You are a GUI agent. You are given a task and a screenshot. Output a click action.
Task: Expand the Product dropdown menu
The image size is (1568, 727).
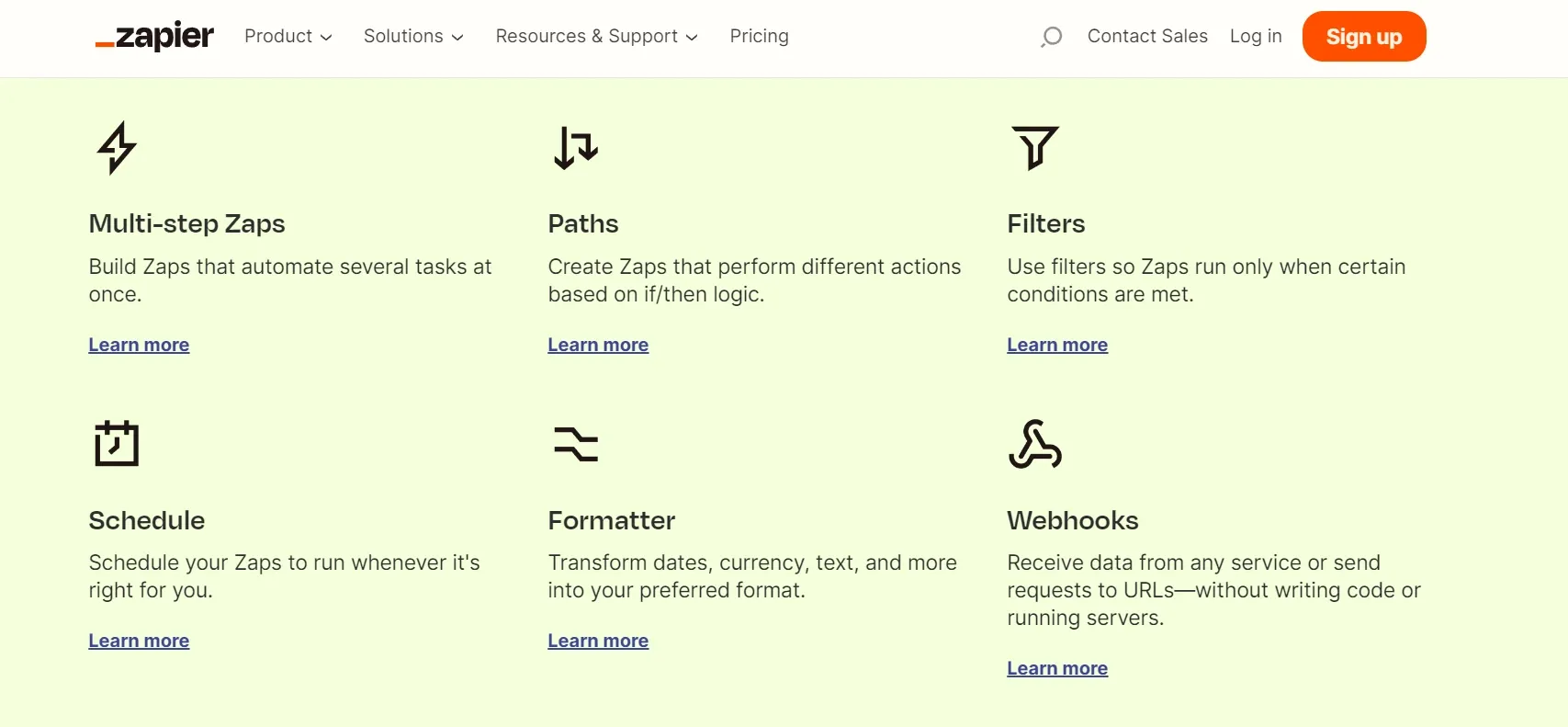point(288,36)
